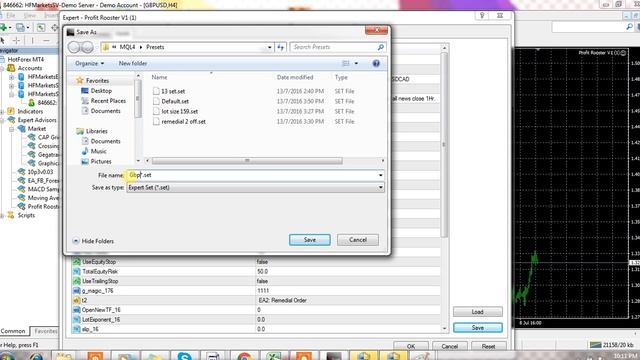640x360 pixels.
Task: Select MACD Sample expert in Navigator
Action: (x=43, y=189)
